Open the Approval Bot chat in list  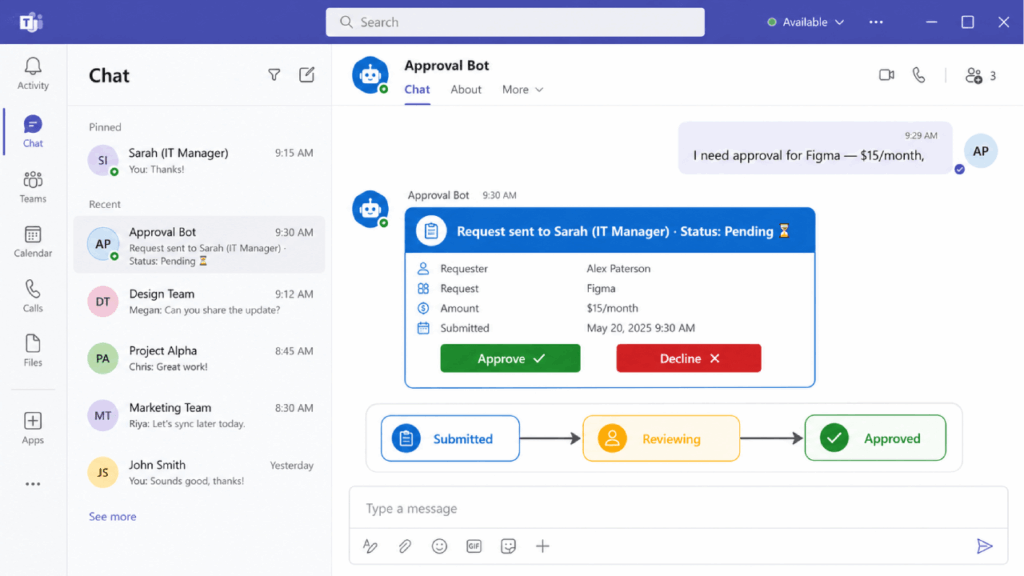[199, 245]
